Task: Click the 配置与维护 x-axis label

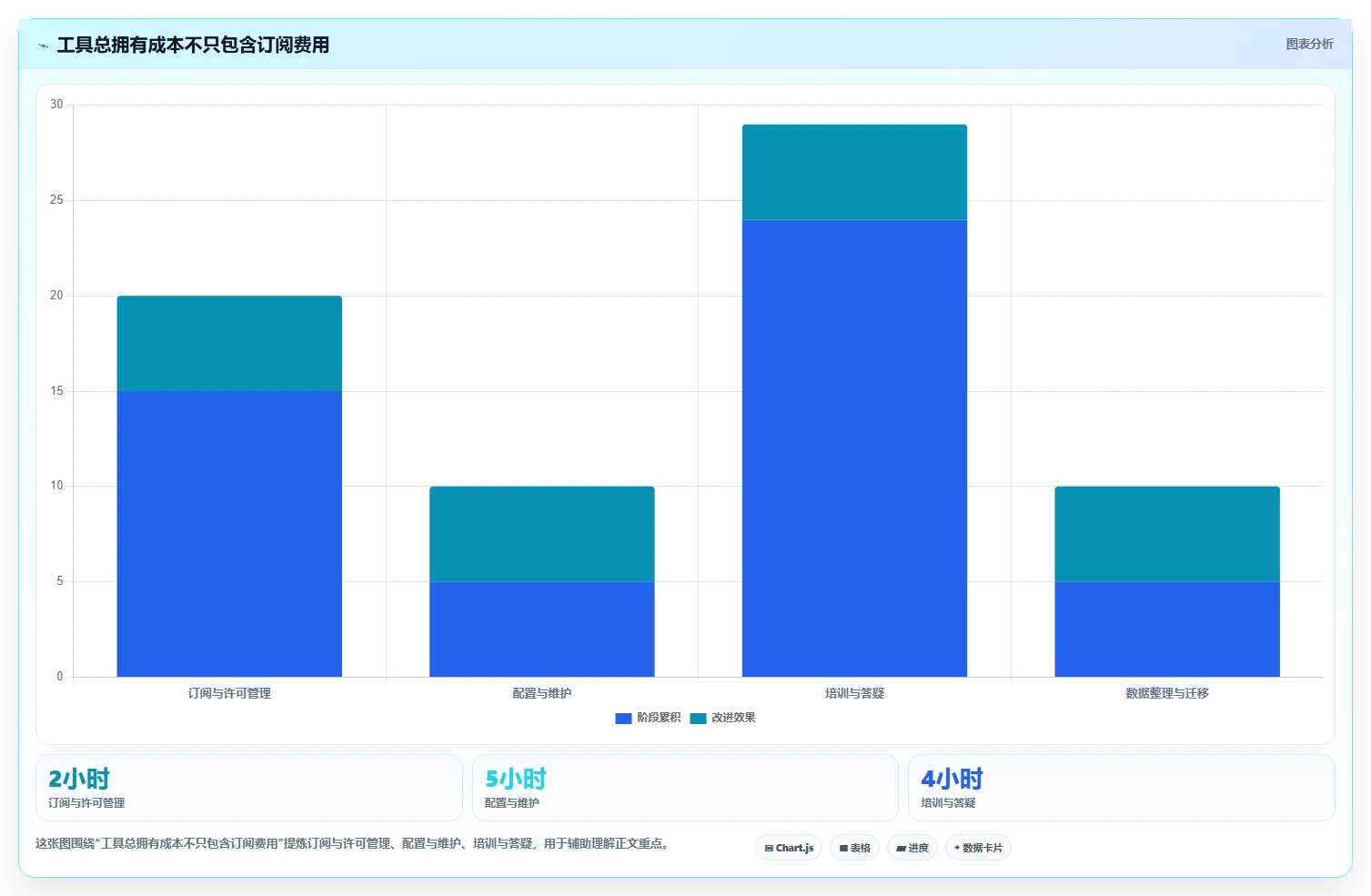Action: [x=542, y=693]
